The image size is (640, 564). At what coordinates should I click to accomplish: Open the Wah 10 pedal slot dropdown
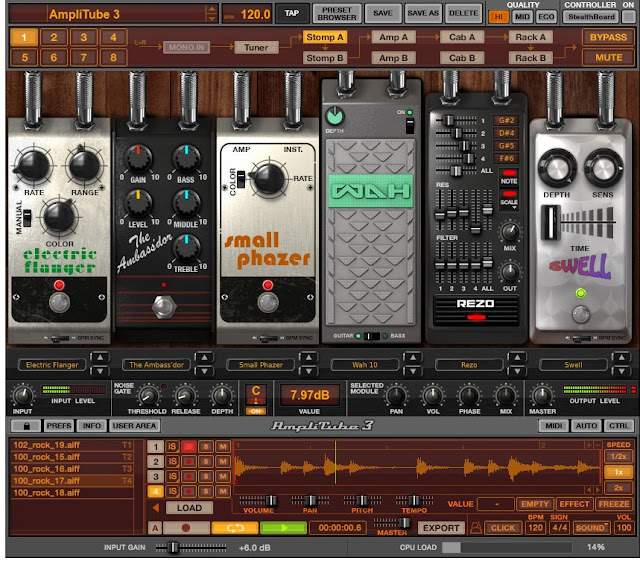[365, 365]
